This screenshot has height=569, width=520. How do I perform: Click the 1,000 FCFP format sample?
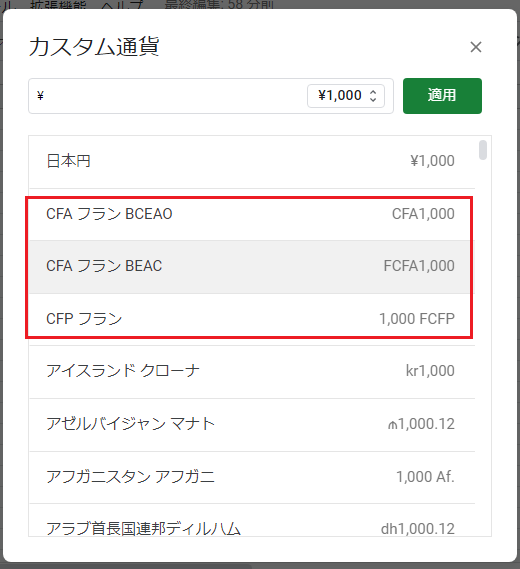(x=417, y=319)
